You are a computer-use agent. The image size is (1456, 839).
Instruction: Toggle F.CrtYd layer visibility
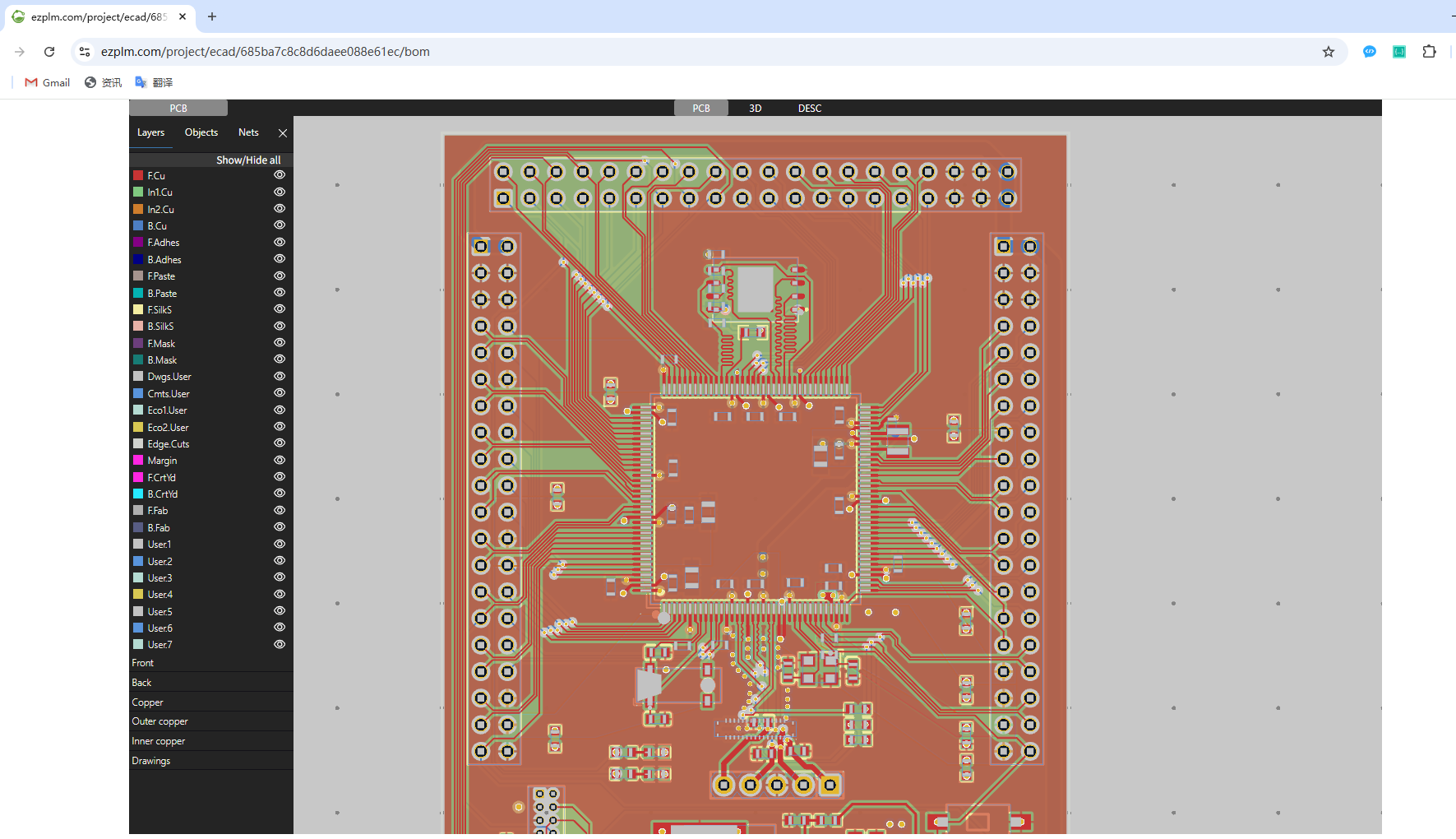(x=280, y=477)
